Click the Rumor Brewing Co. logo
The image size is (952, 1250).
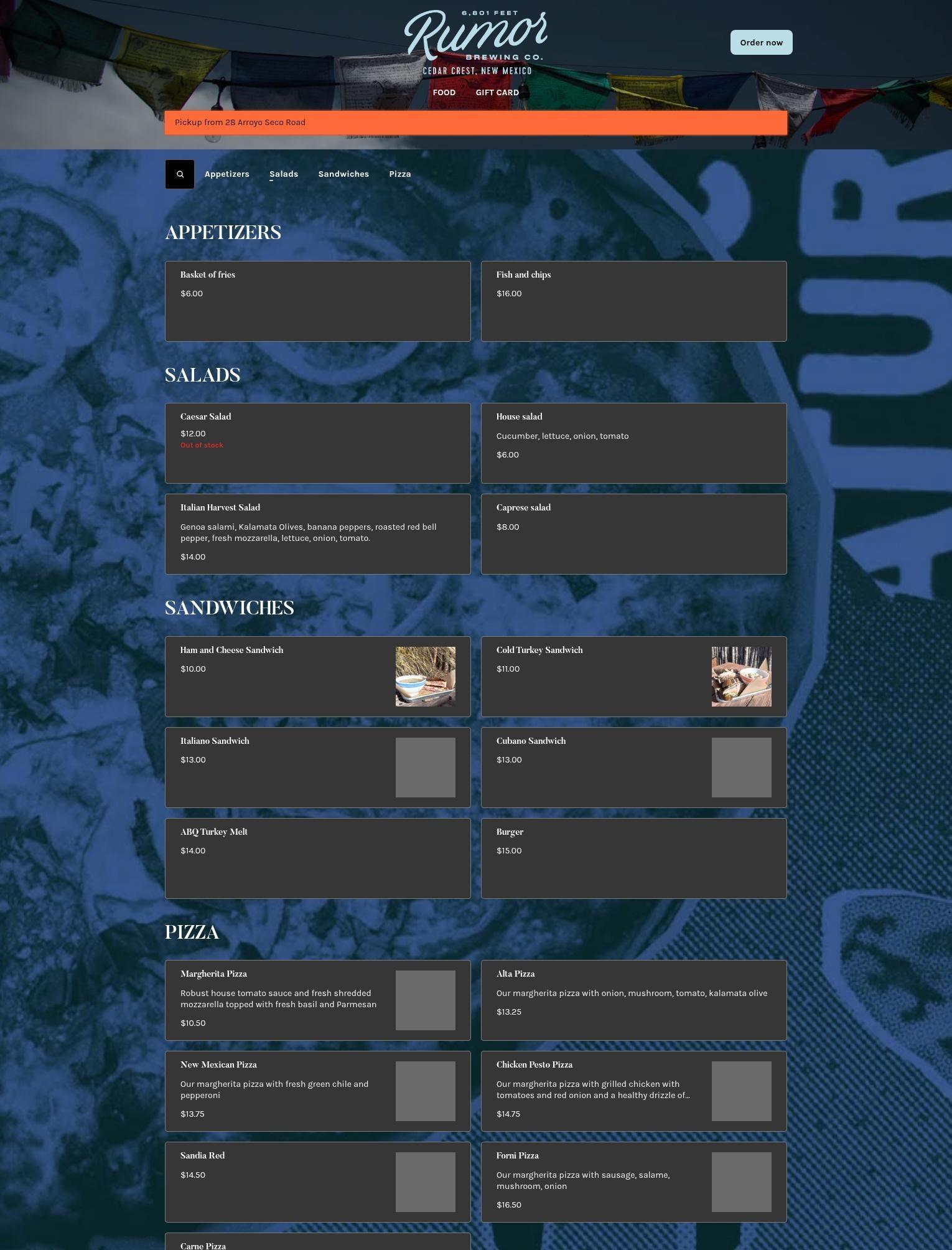(x=477, y=42)
